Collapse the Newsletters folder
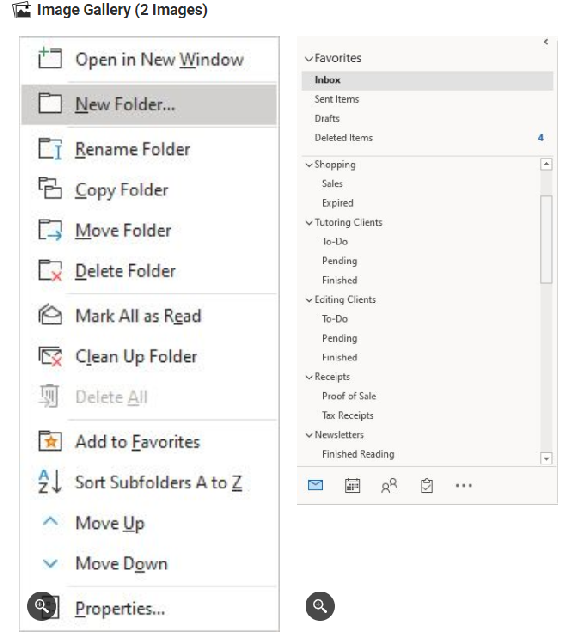Image resolution: width=572 pixels, height=642 pixels. (309, 435)
